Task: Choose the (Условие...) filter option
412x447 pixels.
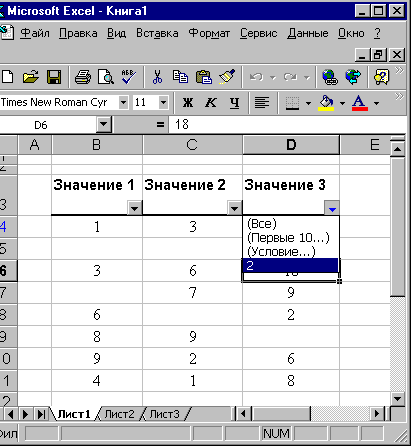Action: coord(281,252)
